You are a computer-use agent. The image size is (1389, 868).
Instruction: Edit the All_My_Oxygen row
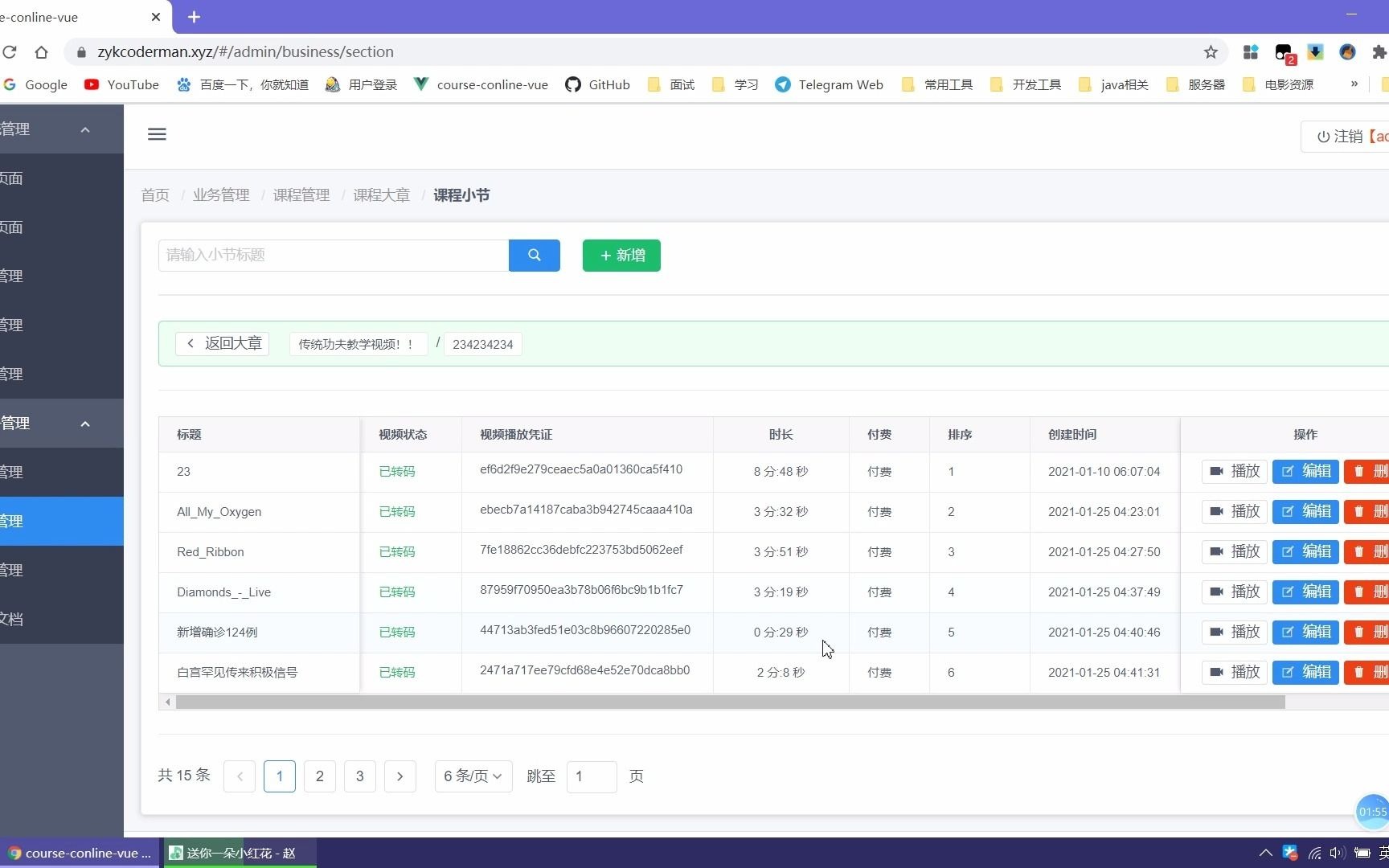1305,512
